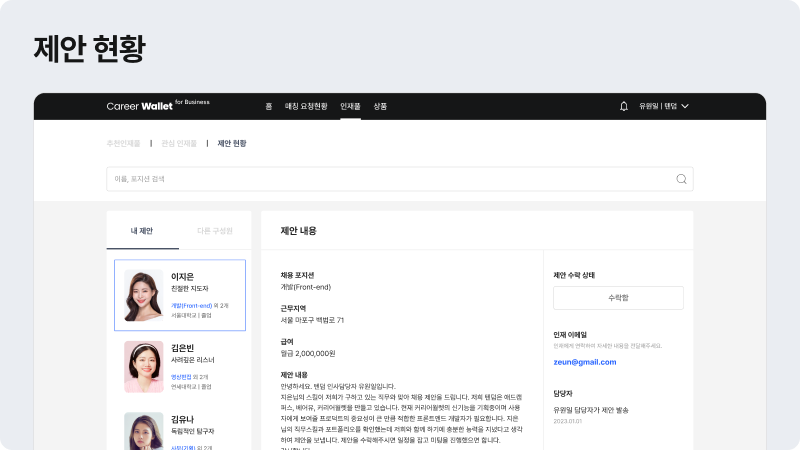Click the 개발(Front-end) position value
Screen dimensions: 800x450
tap(306, 287)
